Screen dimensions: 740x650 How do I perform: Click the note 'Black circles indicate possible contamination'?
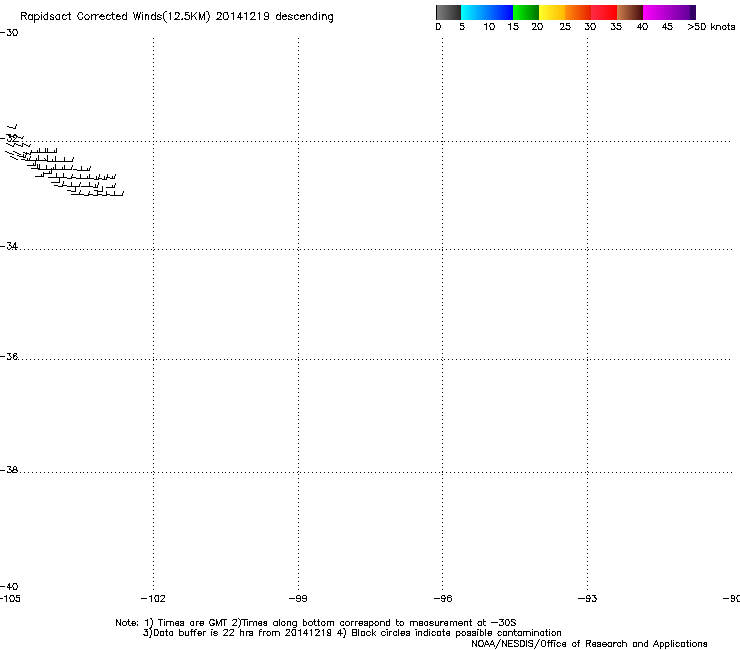456,633
